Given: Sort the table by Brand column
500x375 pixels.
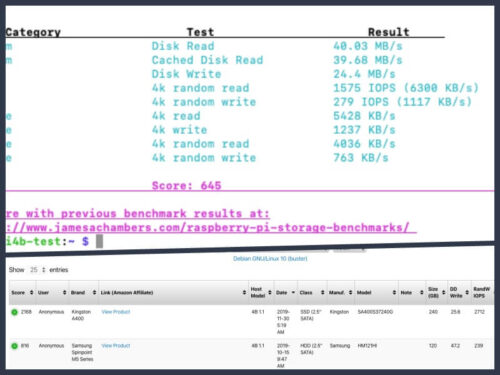Looking at the screenshot, I should point(84,293).
